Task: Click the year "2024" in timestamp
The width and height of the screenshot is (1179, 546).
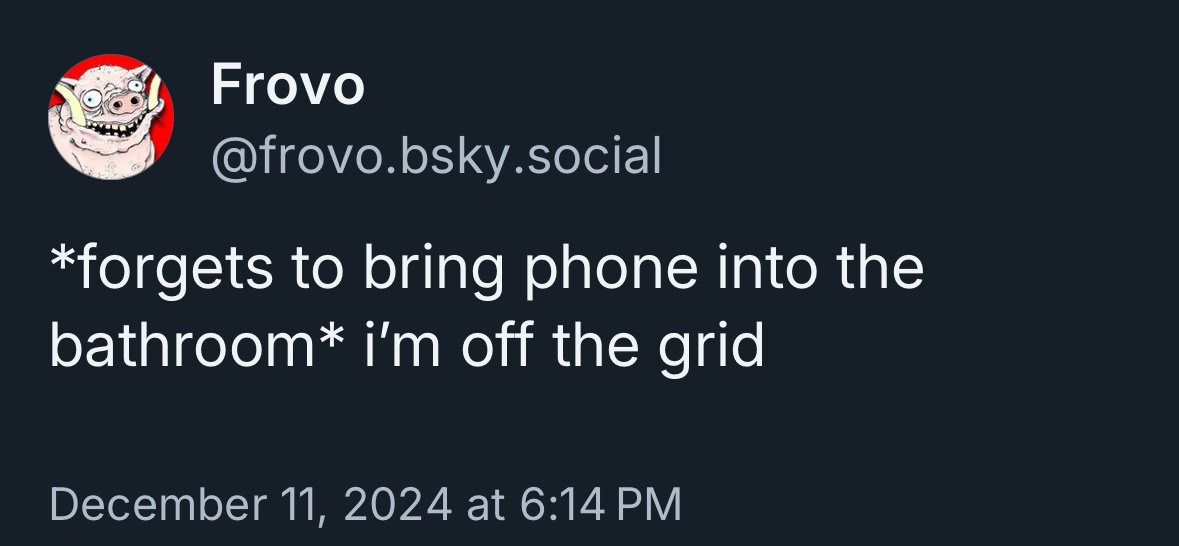Action: pyautogui.click(x=399, y=503)
